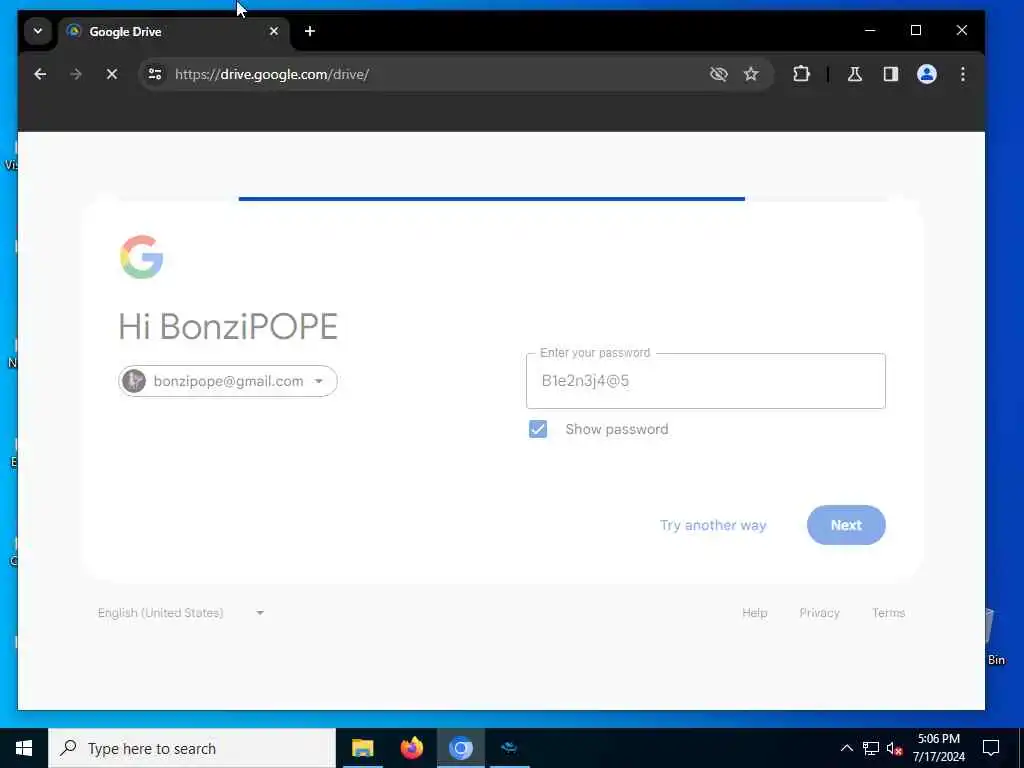Open the tab search dropdown arrow
1024x768 pixels.
[x=38, y=31]
